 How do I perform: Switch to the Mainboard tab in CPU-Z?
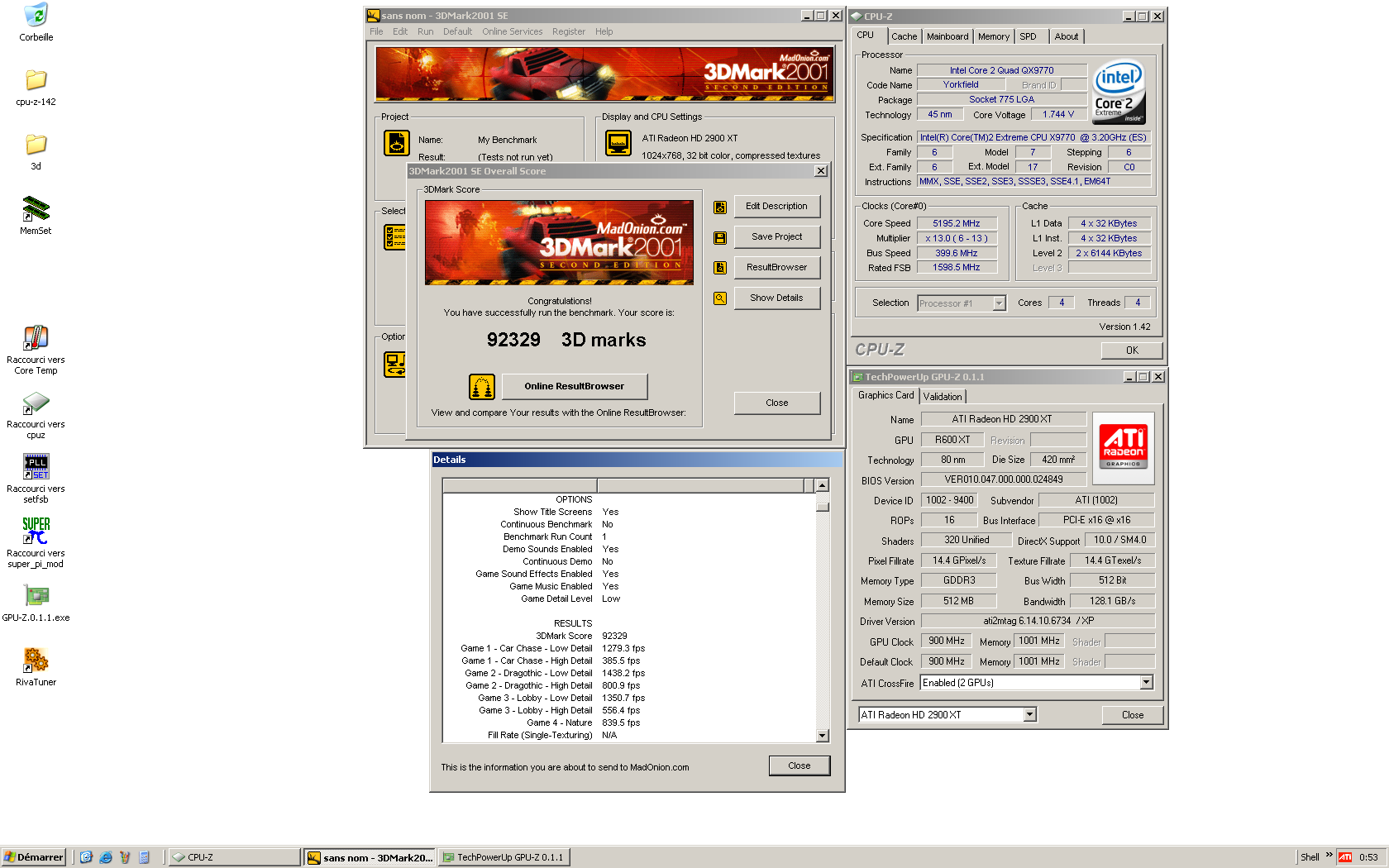pyautogui.click(x=947, y=36)
